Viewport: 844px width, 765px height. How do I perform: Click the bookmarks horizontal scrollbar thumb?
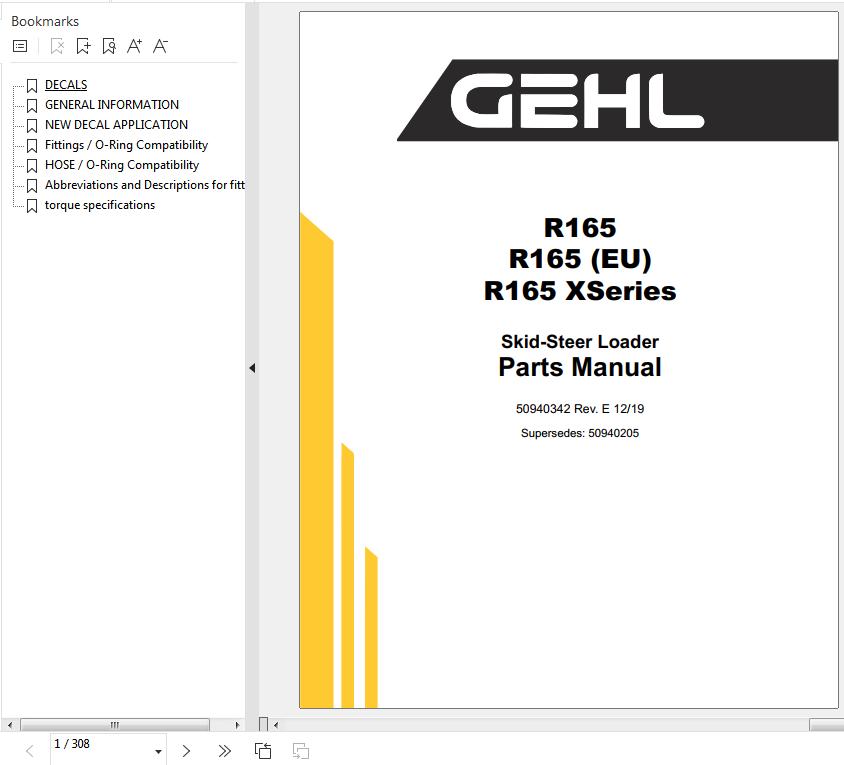pyautogui.click(x=115, y=725)
